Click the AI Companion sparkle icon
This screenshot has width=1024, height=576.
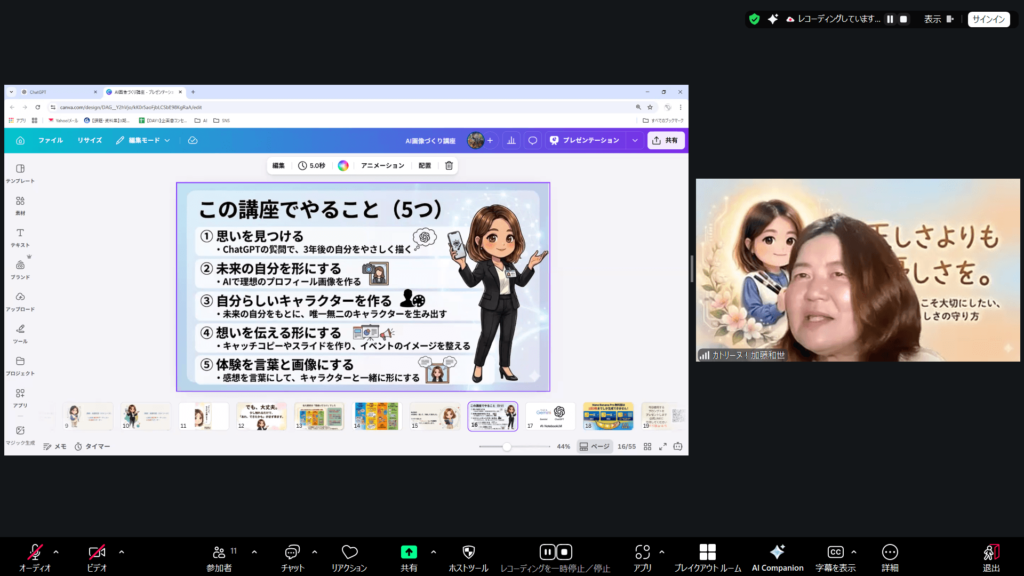click(777, 552)
